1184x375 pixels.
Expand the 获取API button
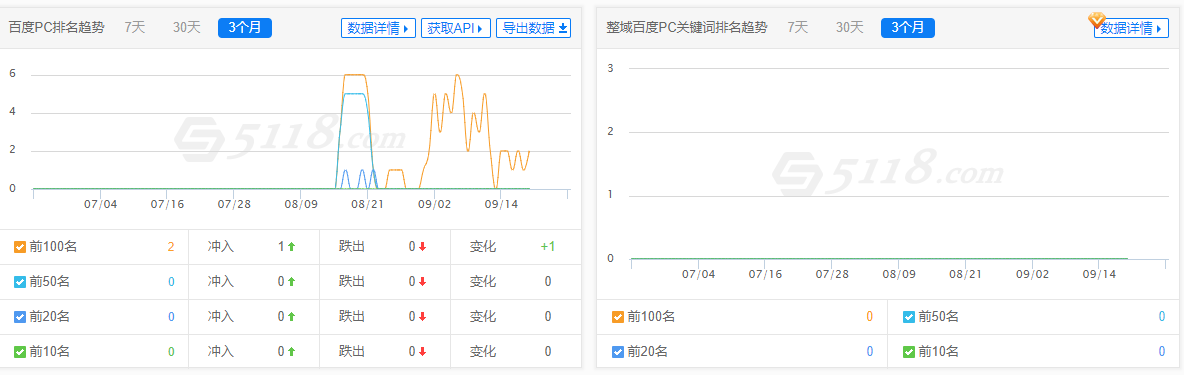pyautogui.click(x=456, y=28)
